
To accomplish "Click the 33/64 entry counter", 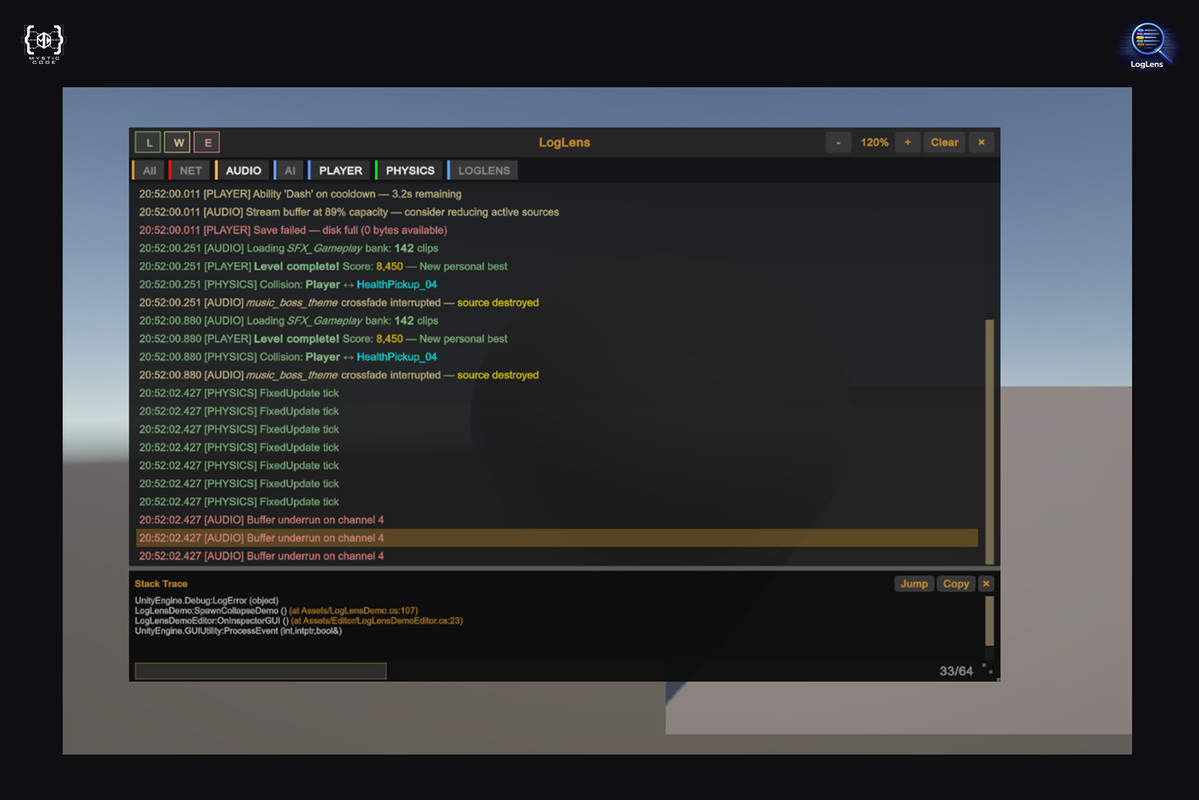I will coord(956,671).
